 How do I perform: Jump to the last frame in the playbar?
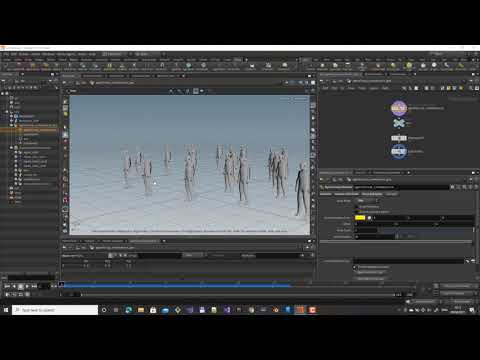pos(34,286)
